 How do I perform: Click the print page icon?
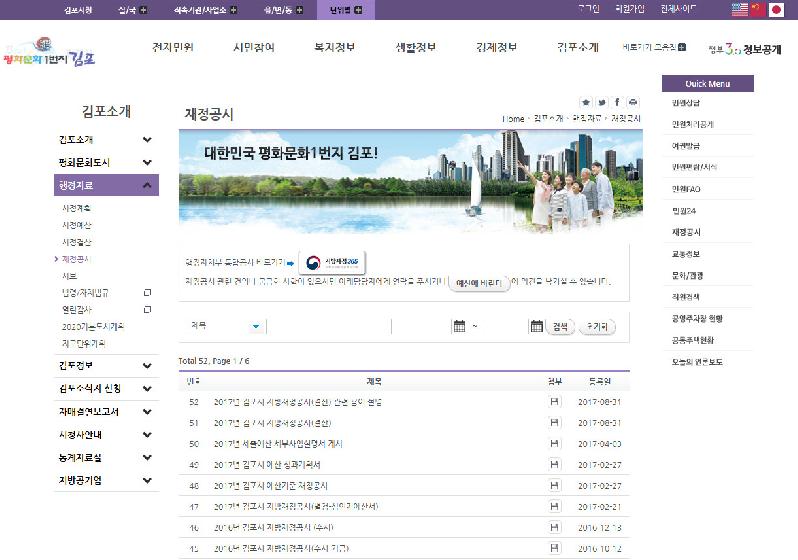click(634, 102)
